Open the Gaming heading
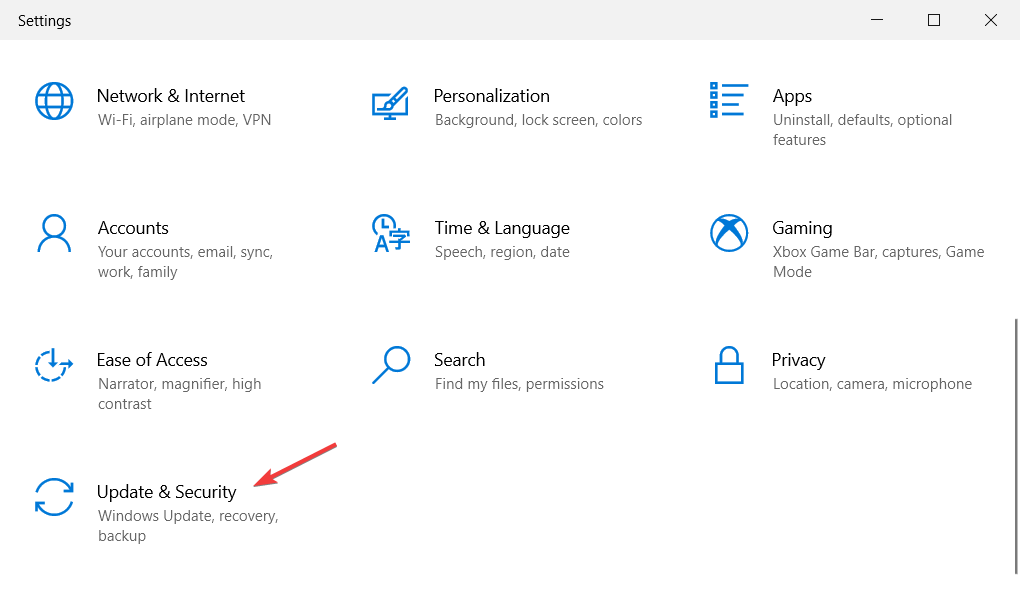1020x594 pixels. pos(801,228)
